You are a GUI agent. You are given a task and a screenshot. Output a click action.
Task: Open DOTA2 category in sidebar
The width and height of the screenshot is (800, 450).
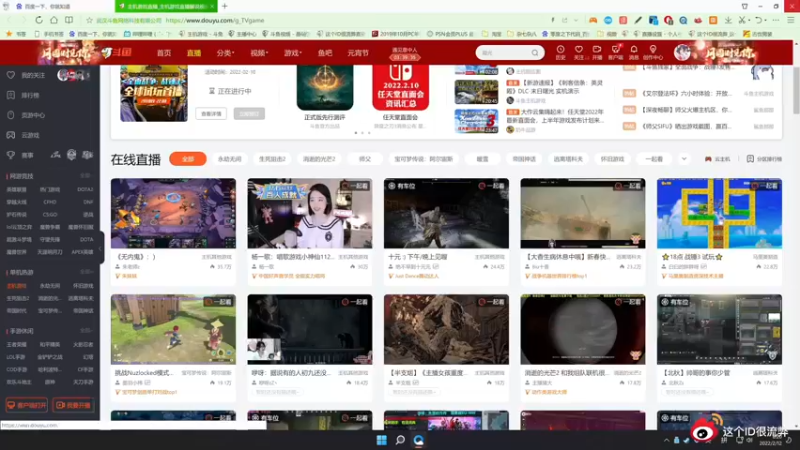click(x=85, y=189)
